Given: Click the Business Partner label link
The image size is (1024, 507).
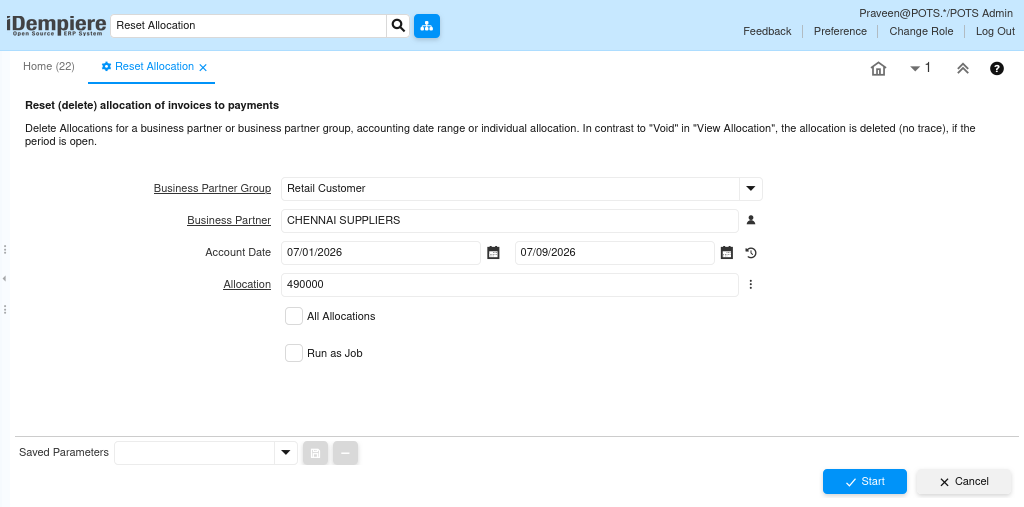Looking at the screenshot, I should (229, 220).
